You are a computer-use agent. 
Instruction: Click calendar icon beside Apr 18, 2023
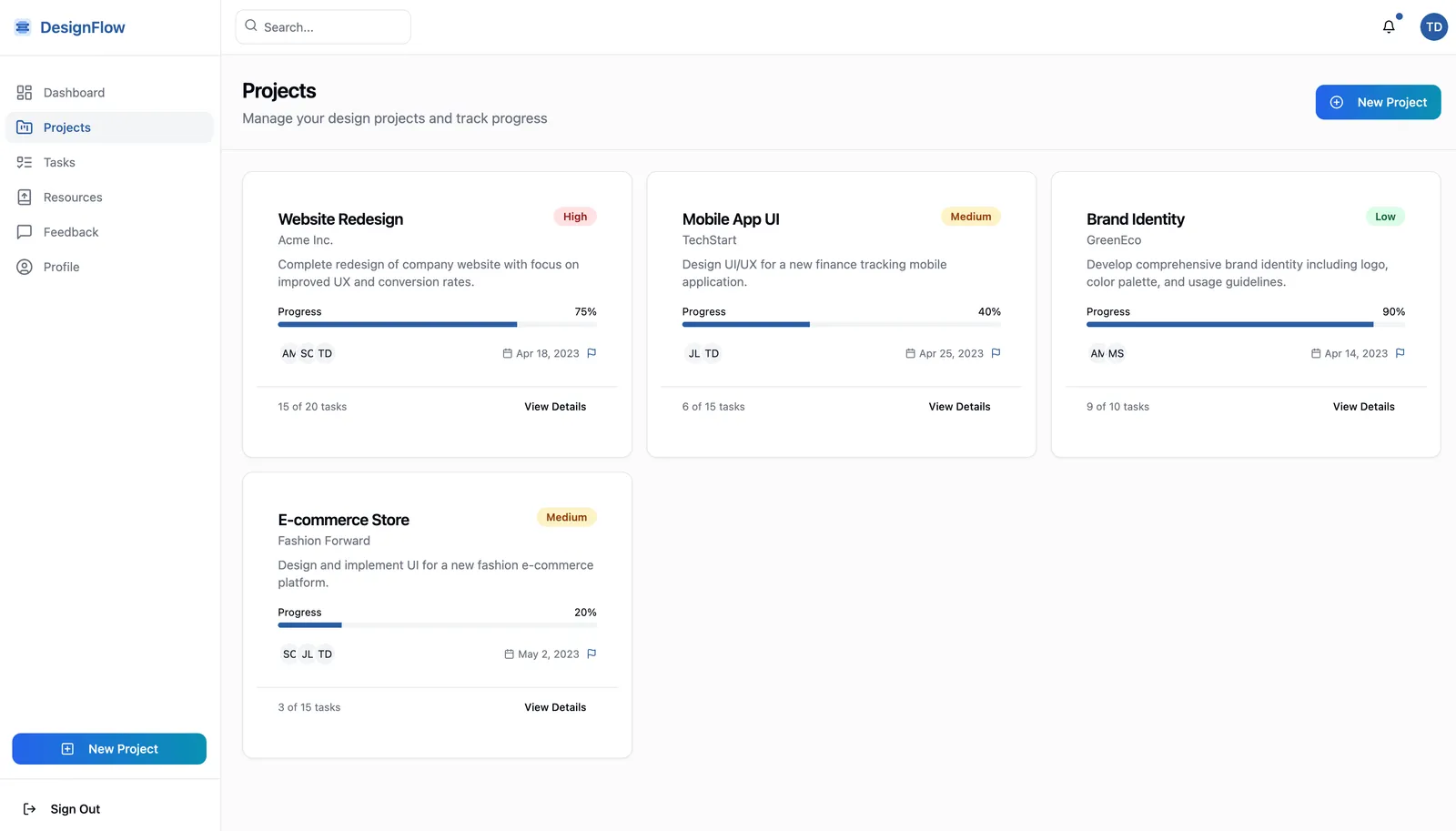[x=508, y=353]
